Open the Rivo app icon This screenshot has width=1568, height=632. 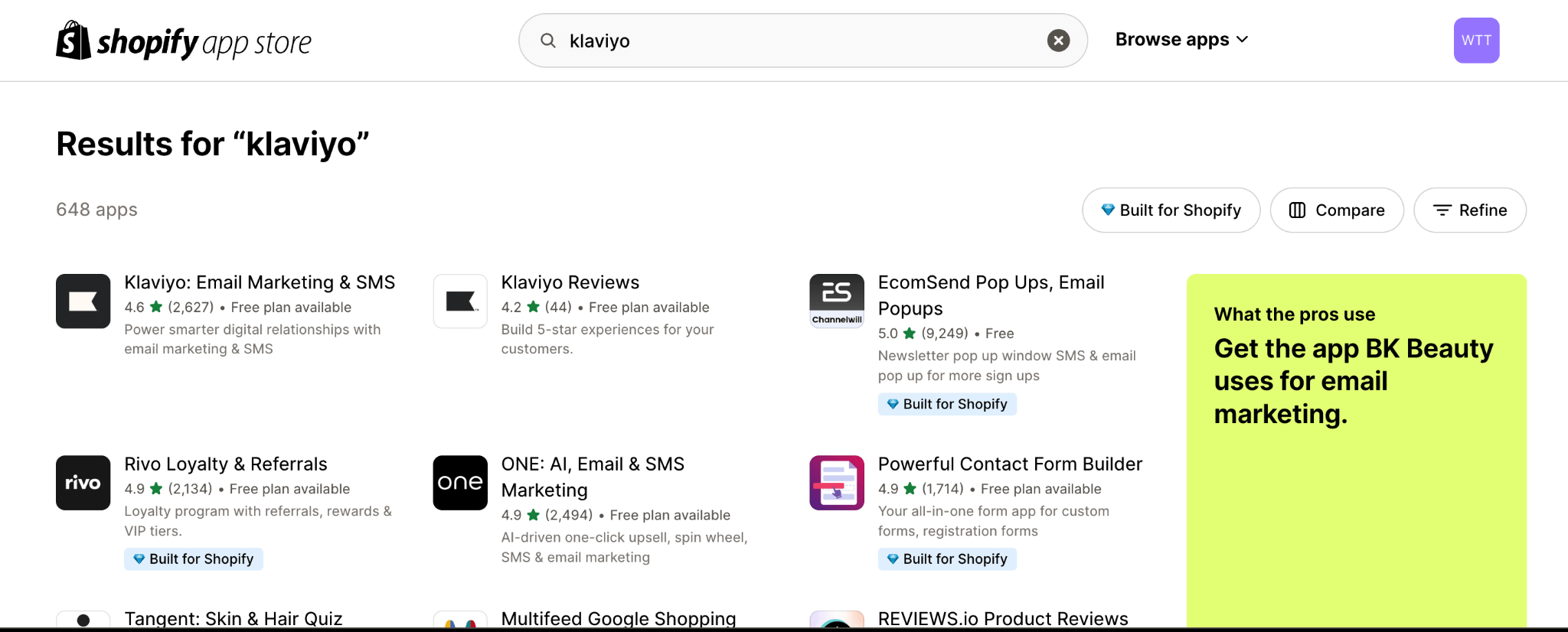(83, 483)
